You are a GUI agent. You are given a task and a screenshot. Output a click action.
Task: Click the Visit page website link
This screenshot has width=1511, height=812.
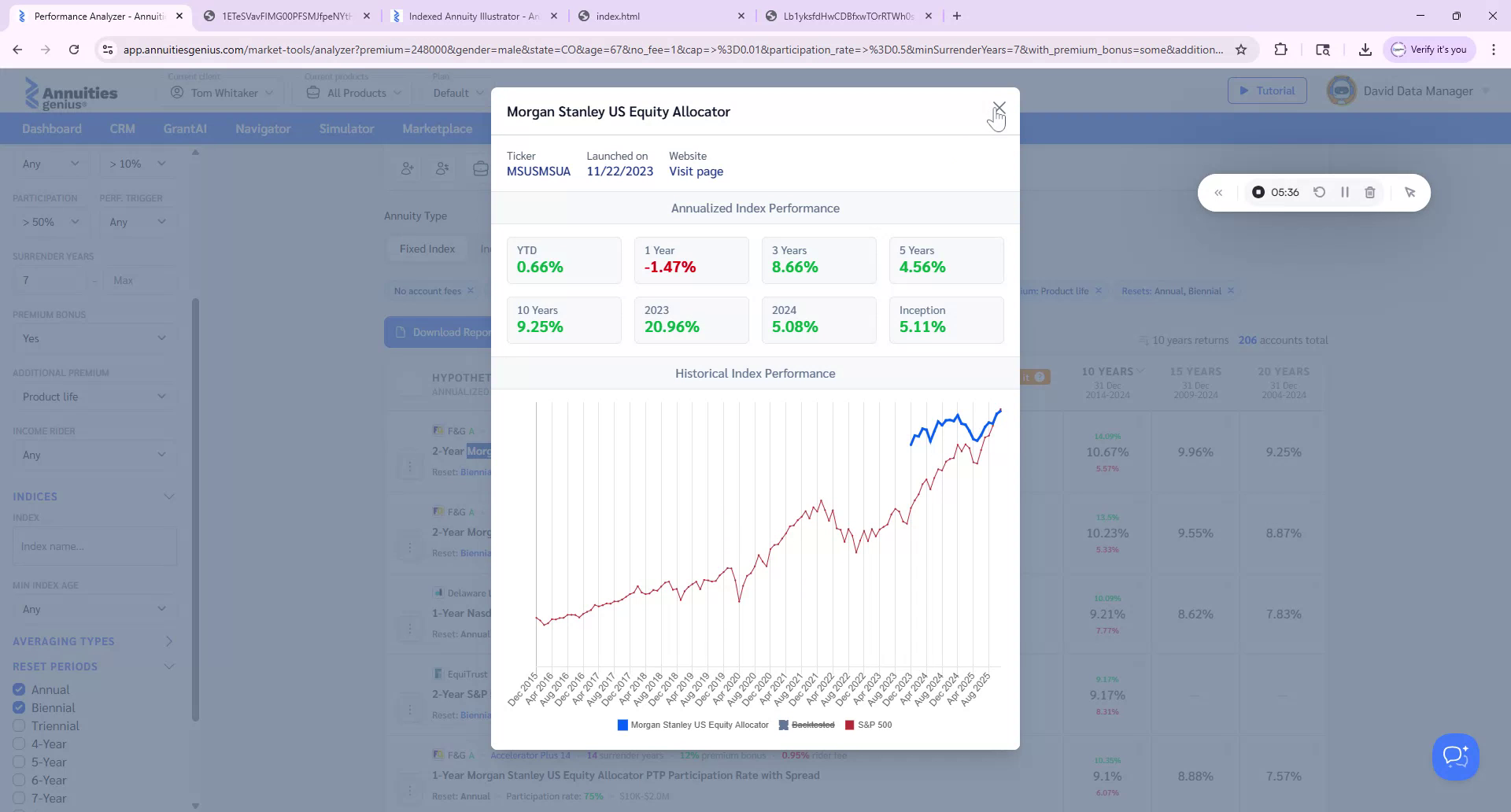click(696, 172)
